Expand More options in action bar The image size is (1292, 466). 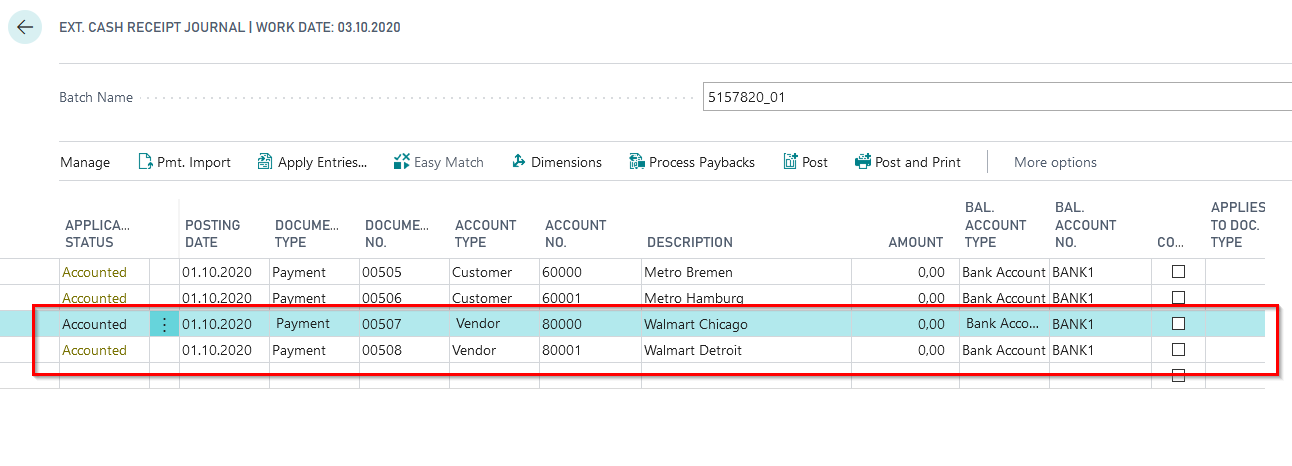1055,162
